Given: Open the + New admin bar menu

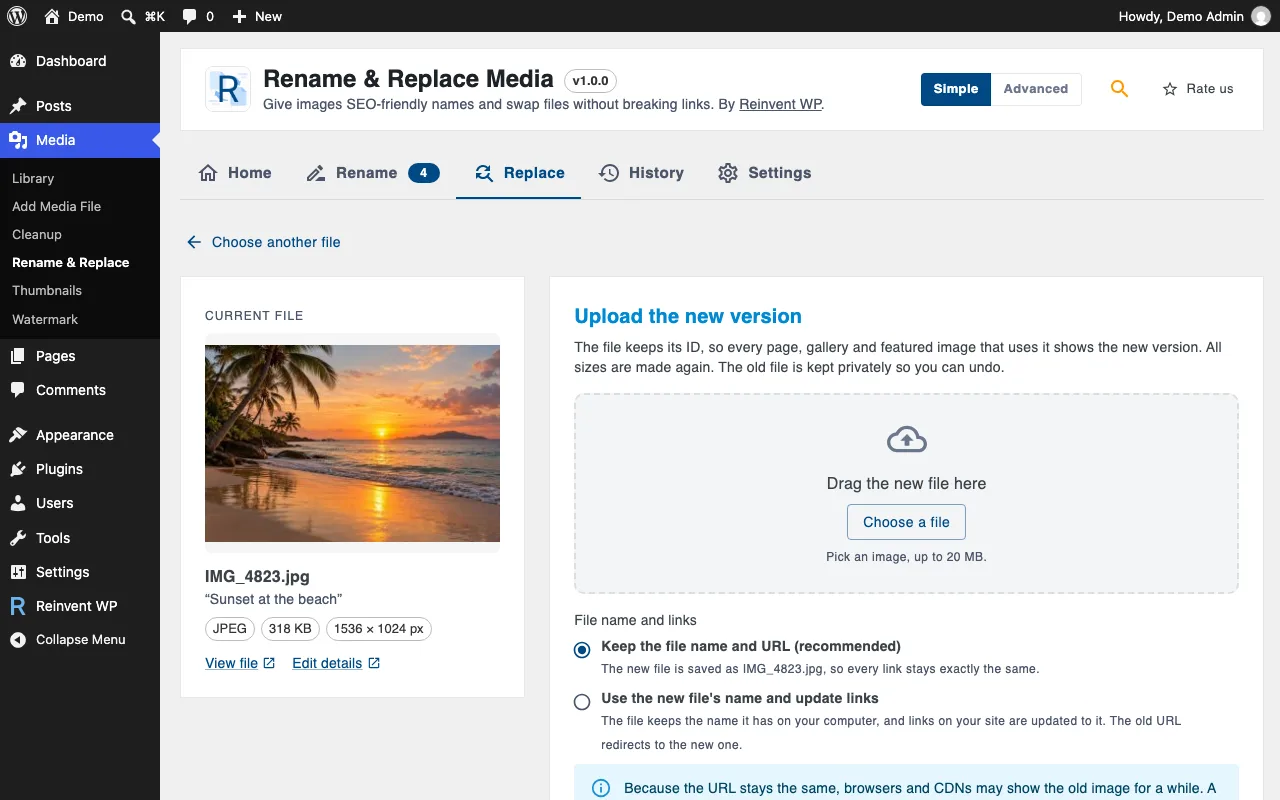Looking at the screenshot, I should coord(257,16).
